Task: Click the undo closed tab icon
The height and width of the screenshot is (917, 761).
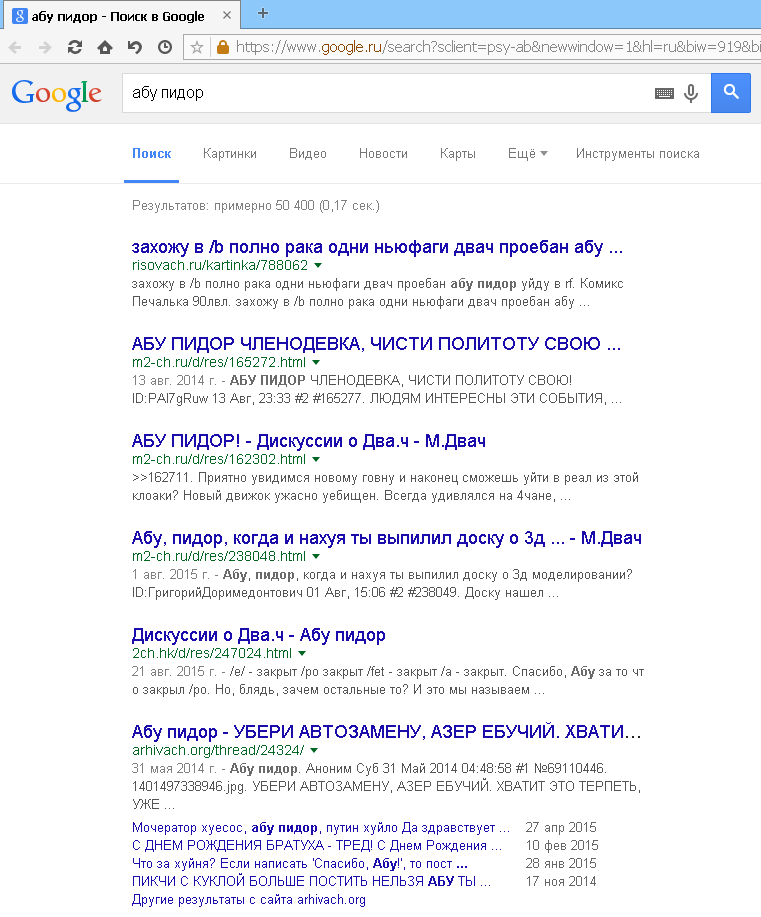Action: [x=135, y=47]
